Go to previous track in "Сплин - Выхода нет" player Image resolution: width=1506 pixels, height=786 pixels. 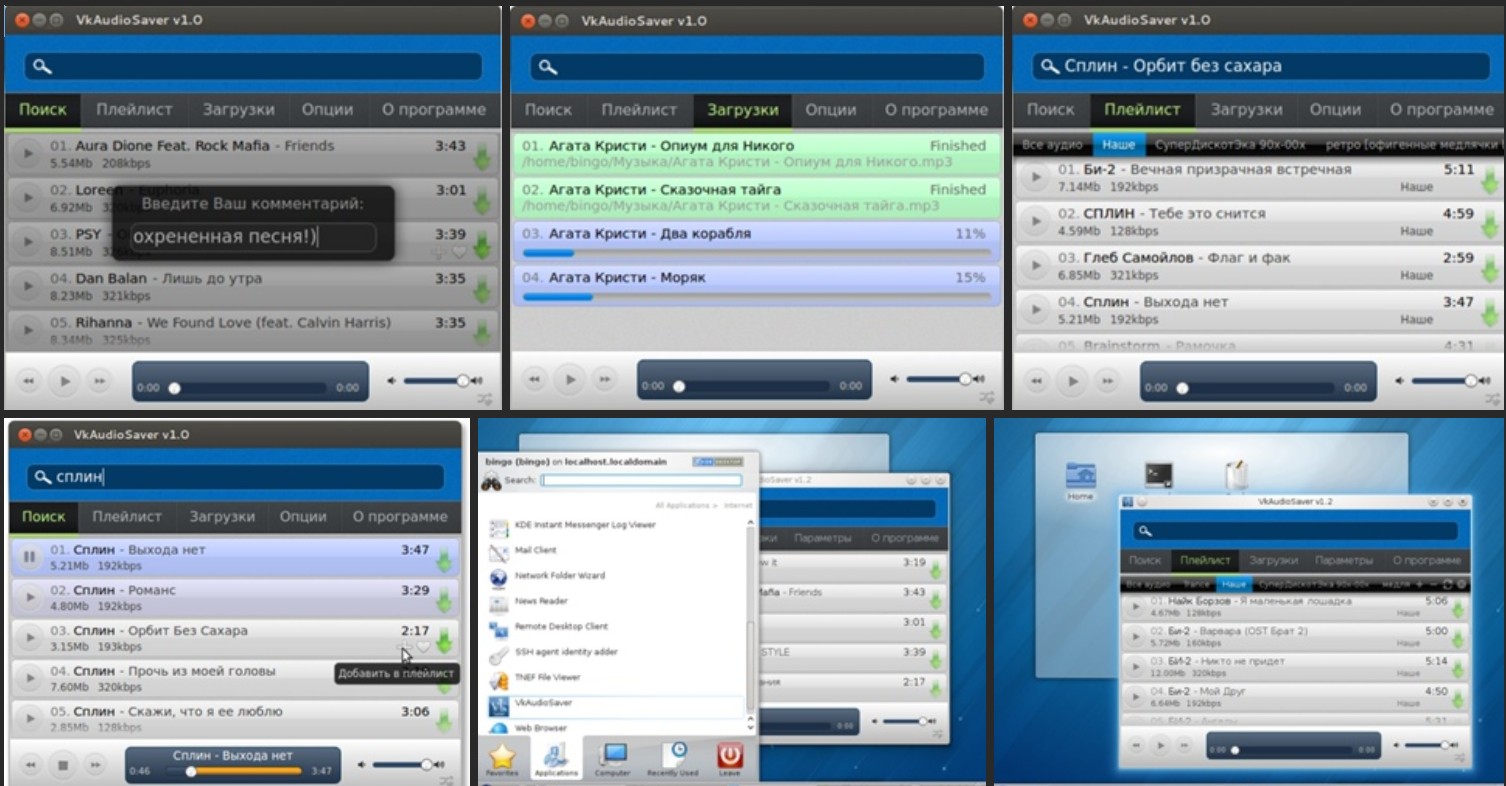pos(30,765)
